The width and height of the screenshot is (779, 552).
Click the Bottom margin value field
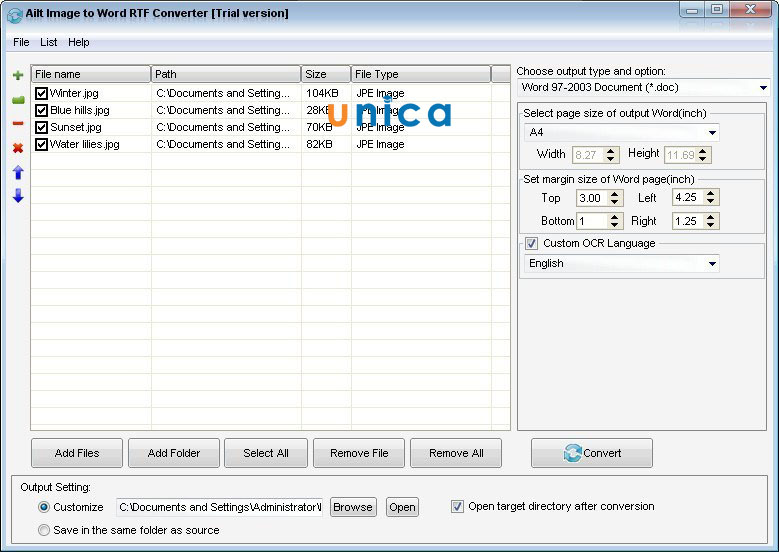[x=592, y=221]
